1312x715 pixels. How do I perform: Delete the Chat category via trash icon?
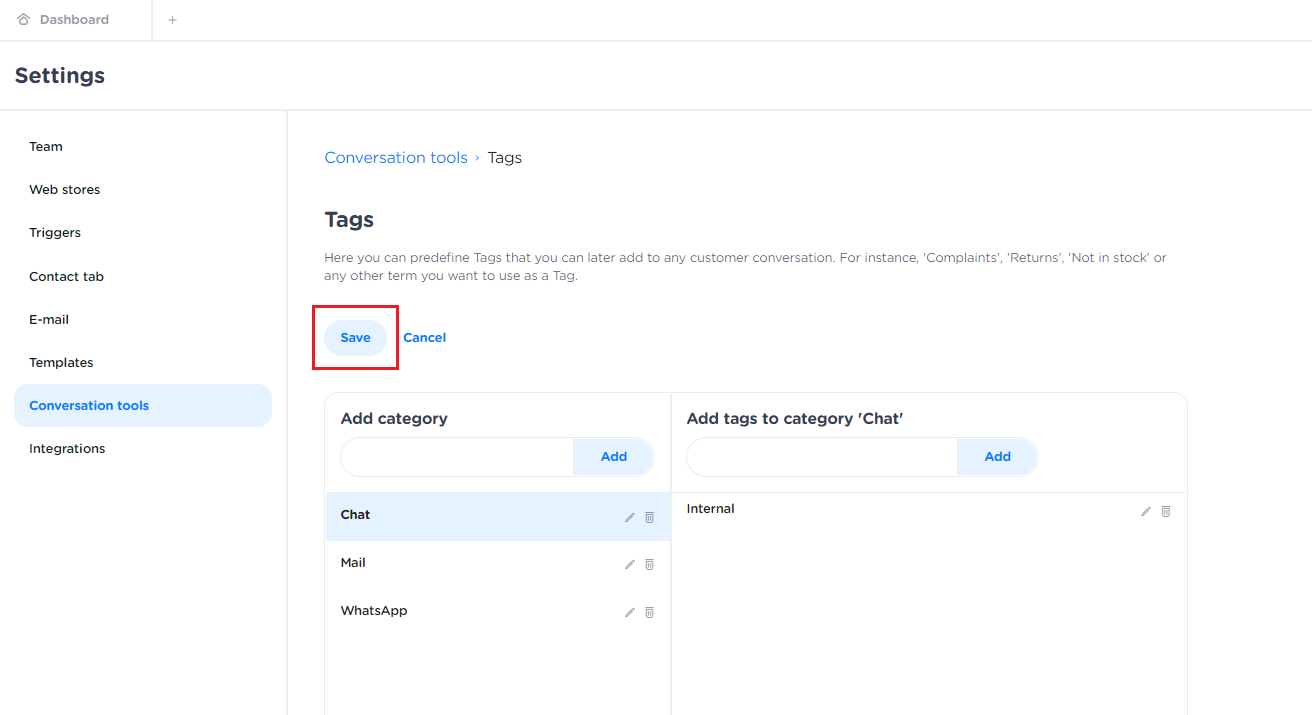(x=649, y=517)
